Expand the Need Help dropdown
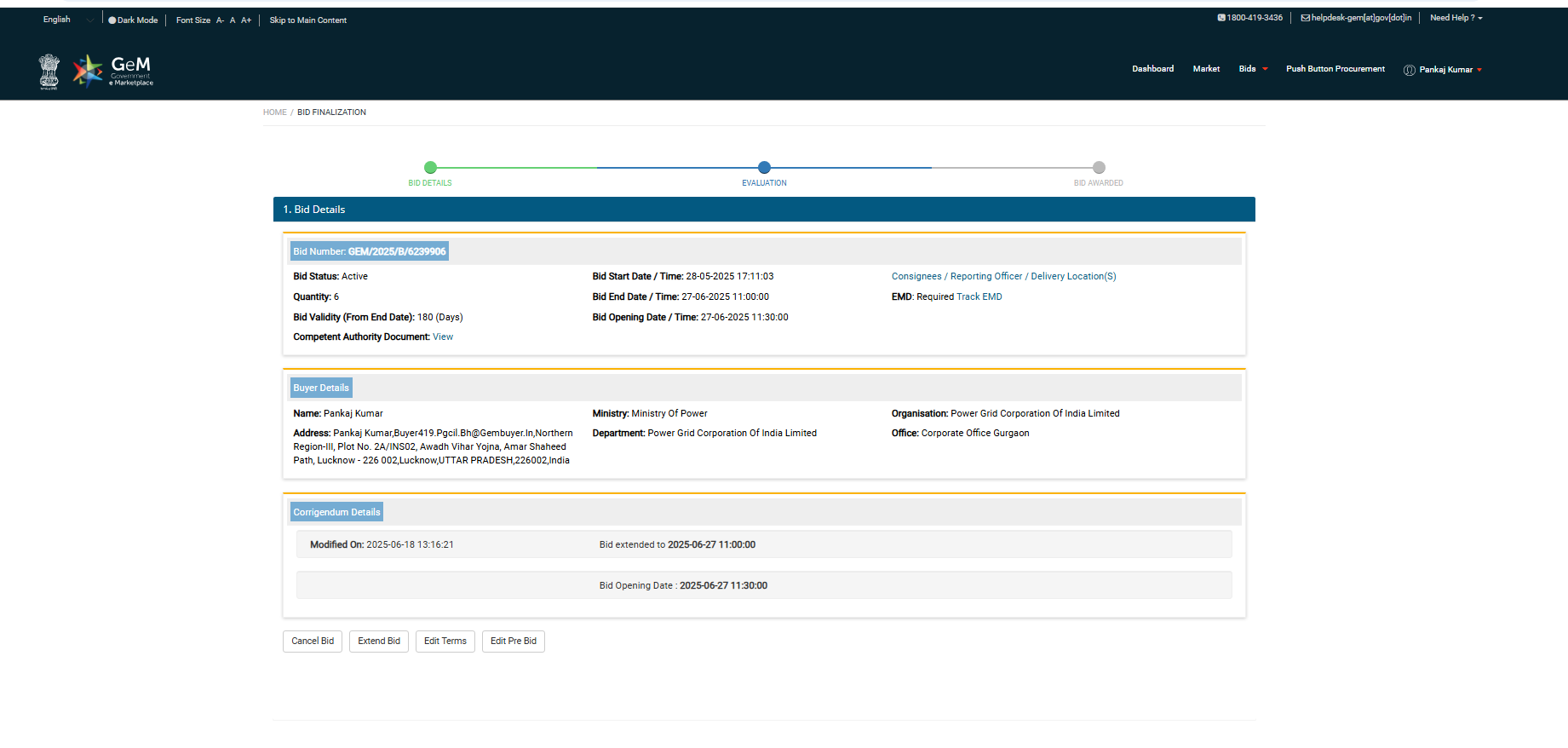 click(x=1456, y=18)
